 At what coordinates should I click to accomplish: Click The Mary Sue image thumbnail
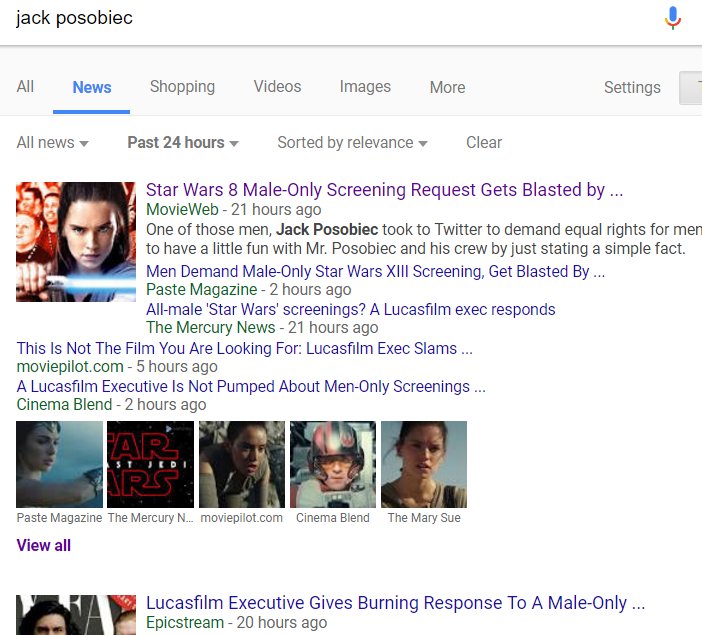[x=424, y=464]
